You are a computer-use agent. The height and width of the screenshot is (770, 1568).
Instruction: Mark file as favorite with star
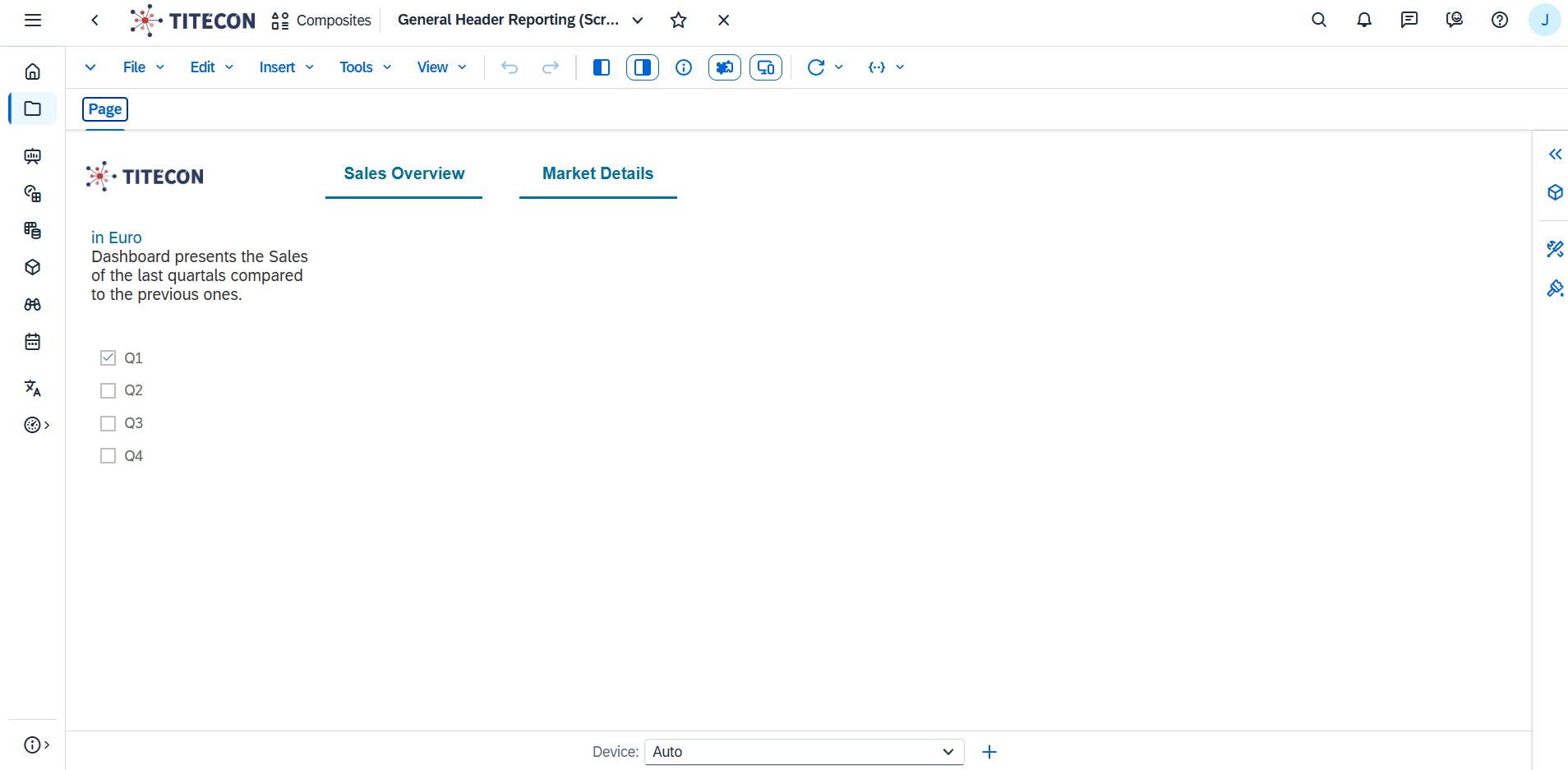pyautogui.click(x=678, y=21)
